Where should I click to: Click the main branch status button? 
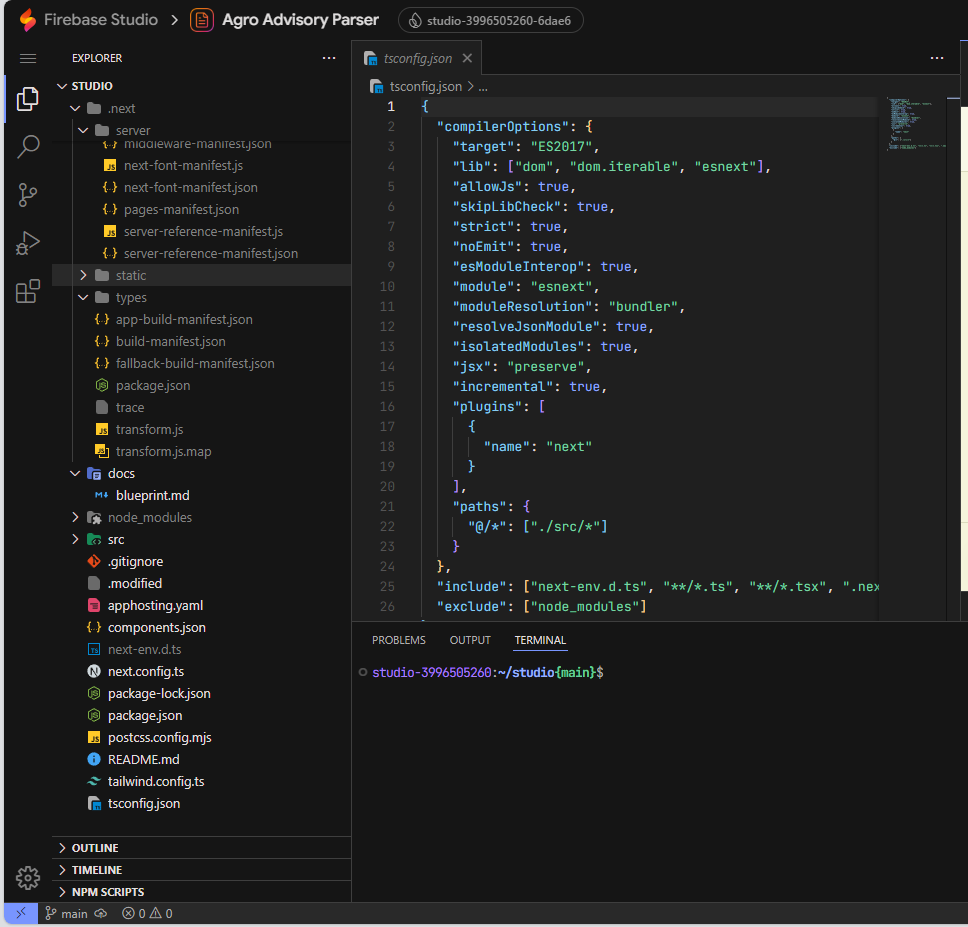[x=67, y=913]
